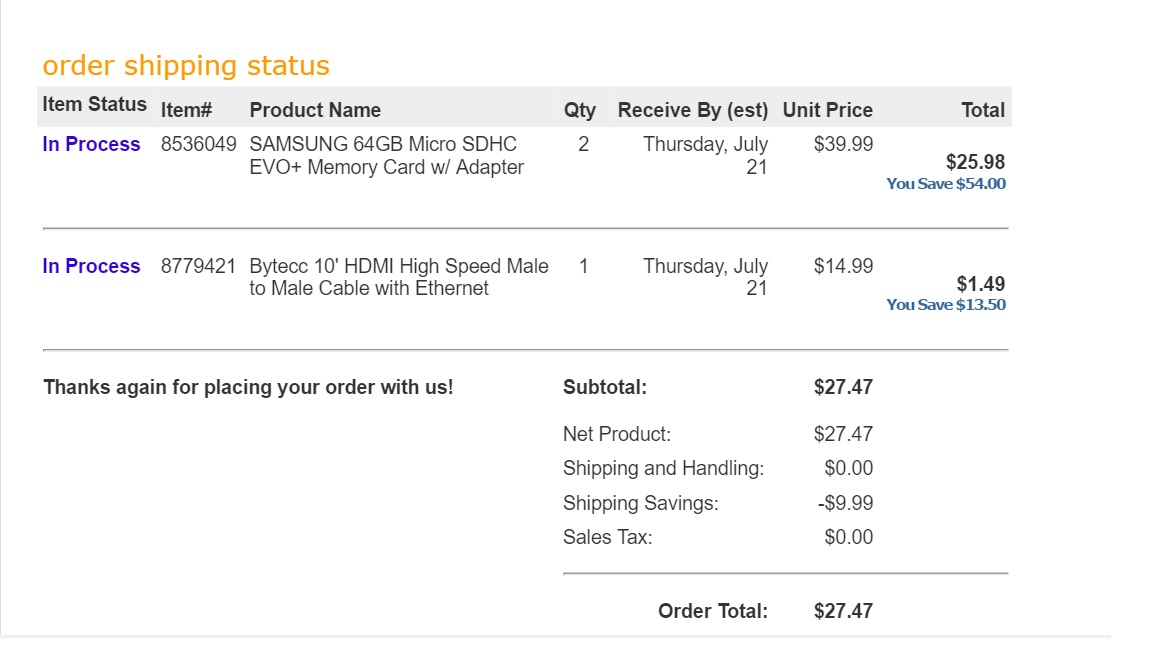Click the Total column header
Screen dimensions: 1152x648
point(982,110)
